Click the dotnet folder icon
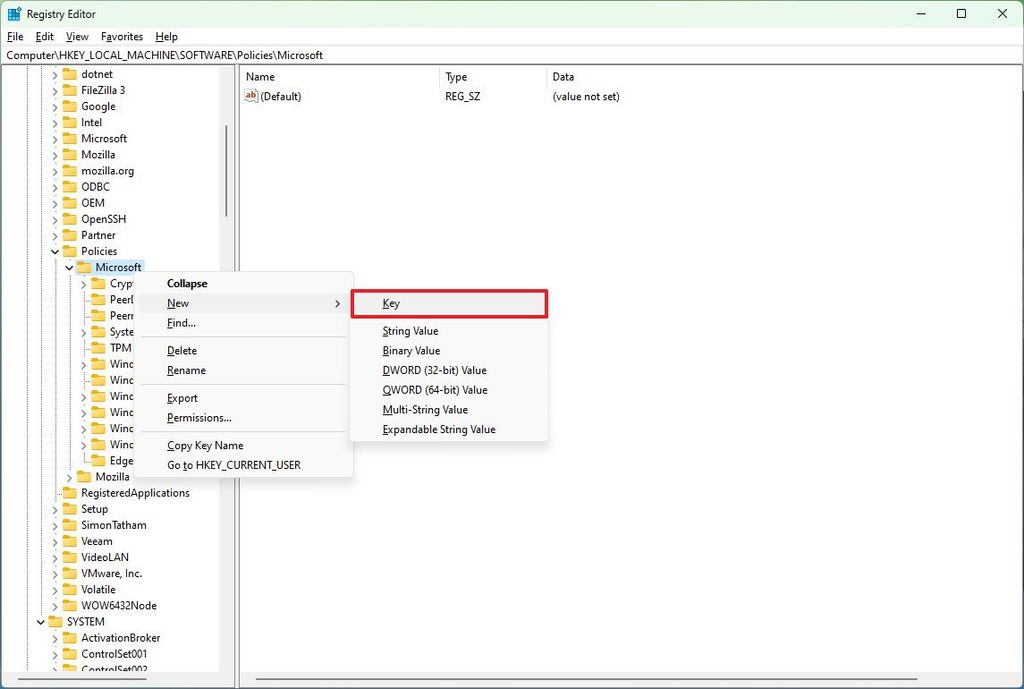Screen dimensions: 1024x689 coord(70,74)
